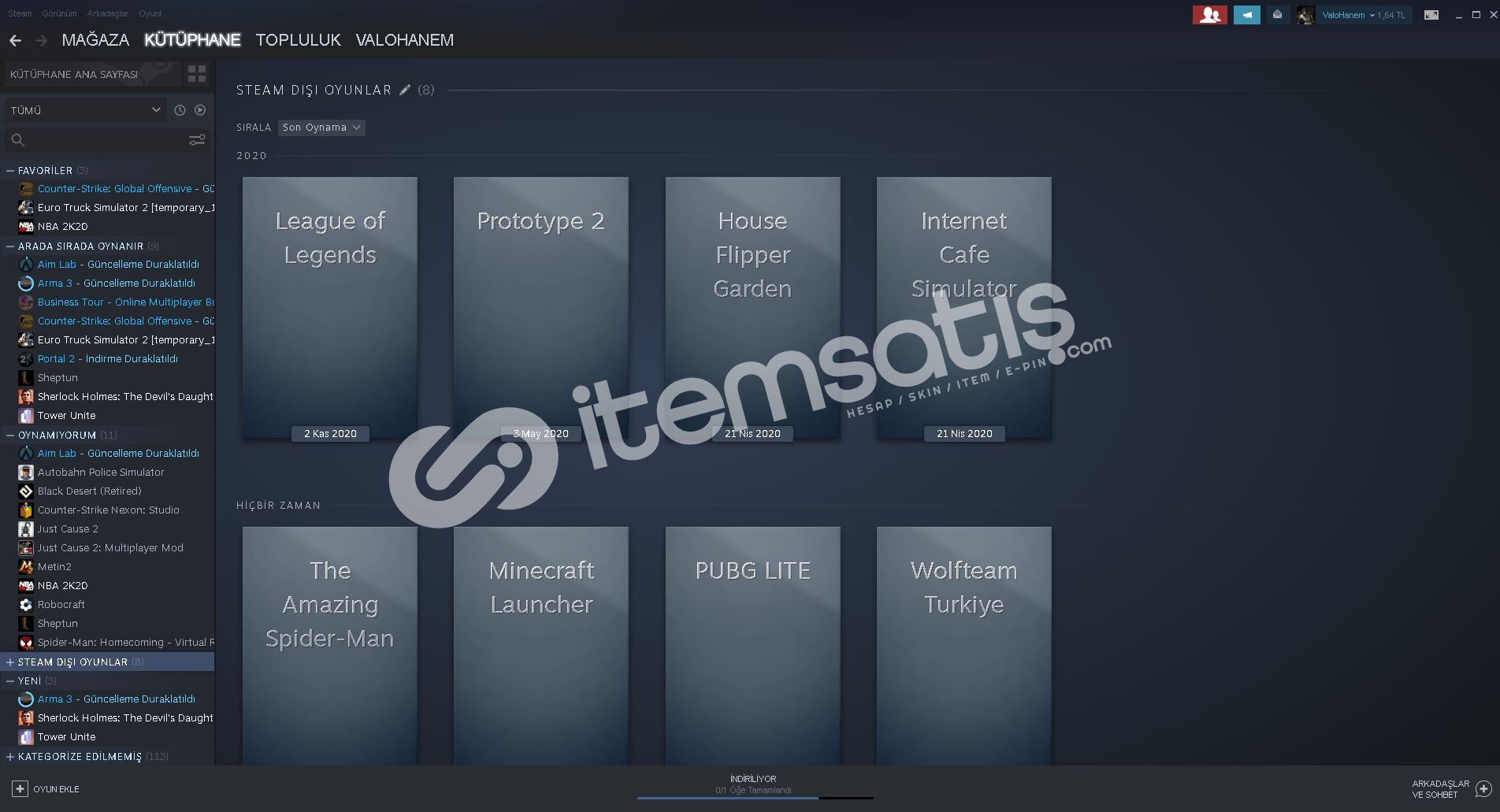Screen dimensions: 1500x812
Task: Click Autobahn Police Simulator icon
Action: tap(26, 473)
